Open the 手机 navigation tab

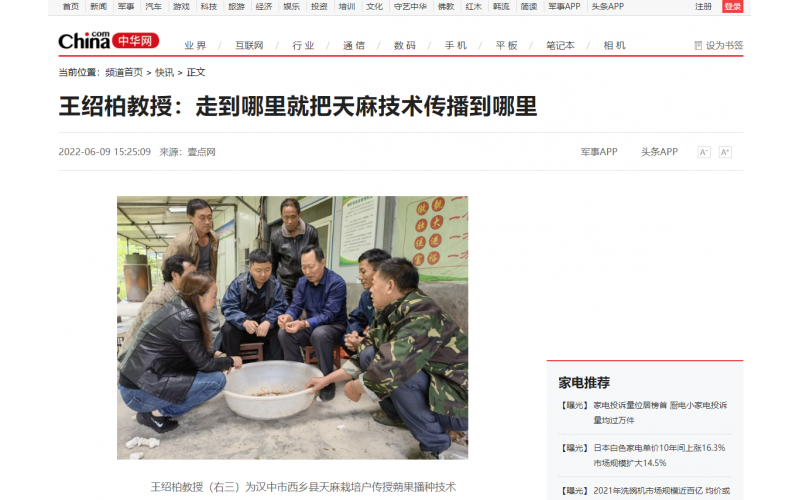(x=456, y=45)
